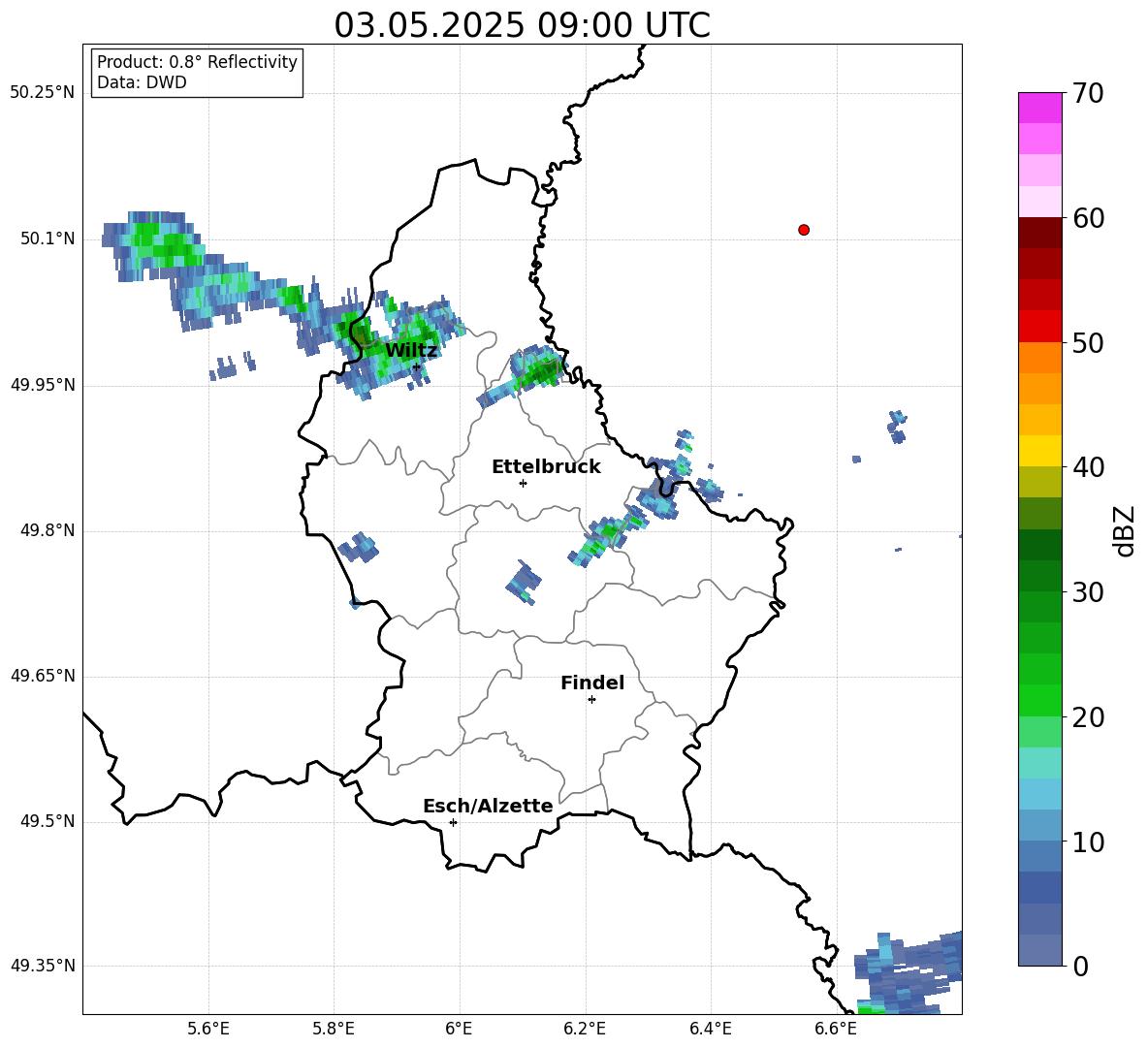Image resolution: width=1148 pixels, height=1048 pixels.
Task: Click the yellow colorbar segment above 40
Action: 1039,451
